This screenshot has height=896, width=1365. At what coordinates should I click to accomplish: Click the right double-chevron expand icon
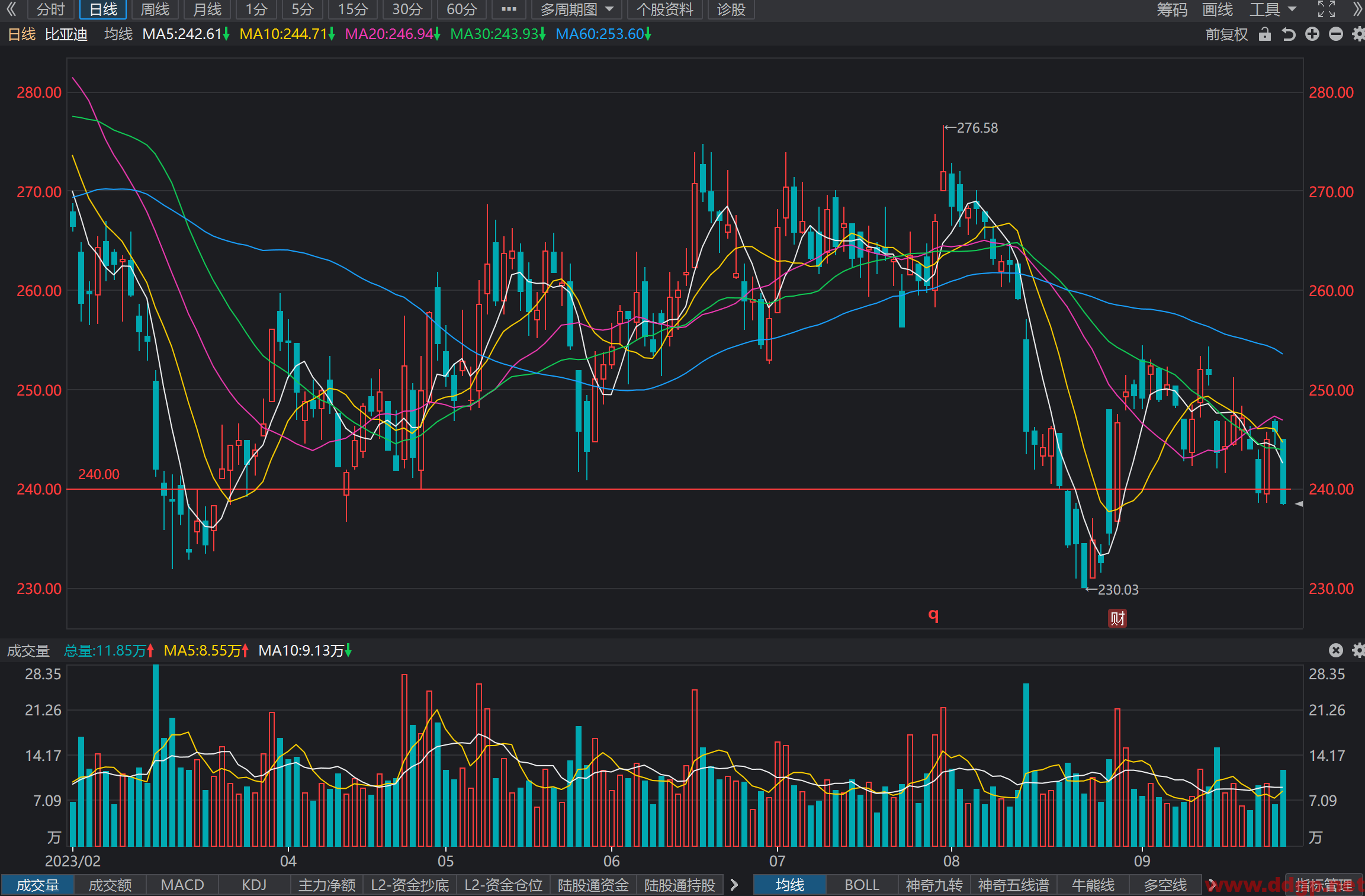point(1358,9)
